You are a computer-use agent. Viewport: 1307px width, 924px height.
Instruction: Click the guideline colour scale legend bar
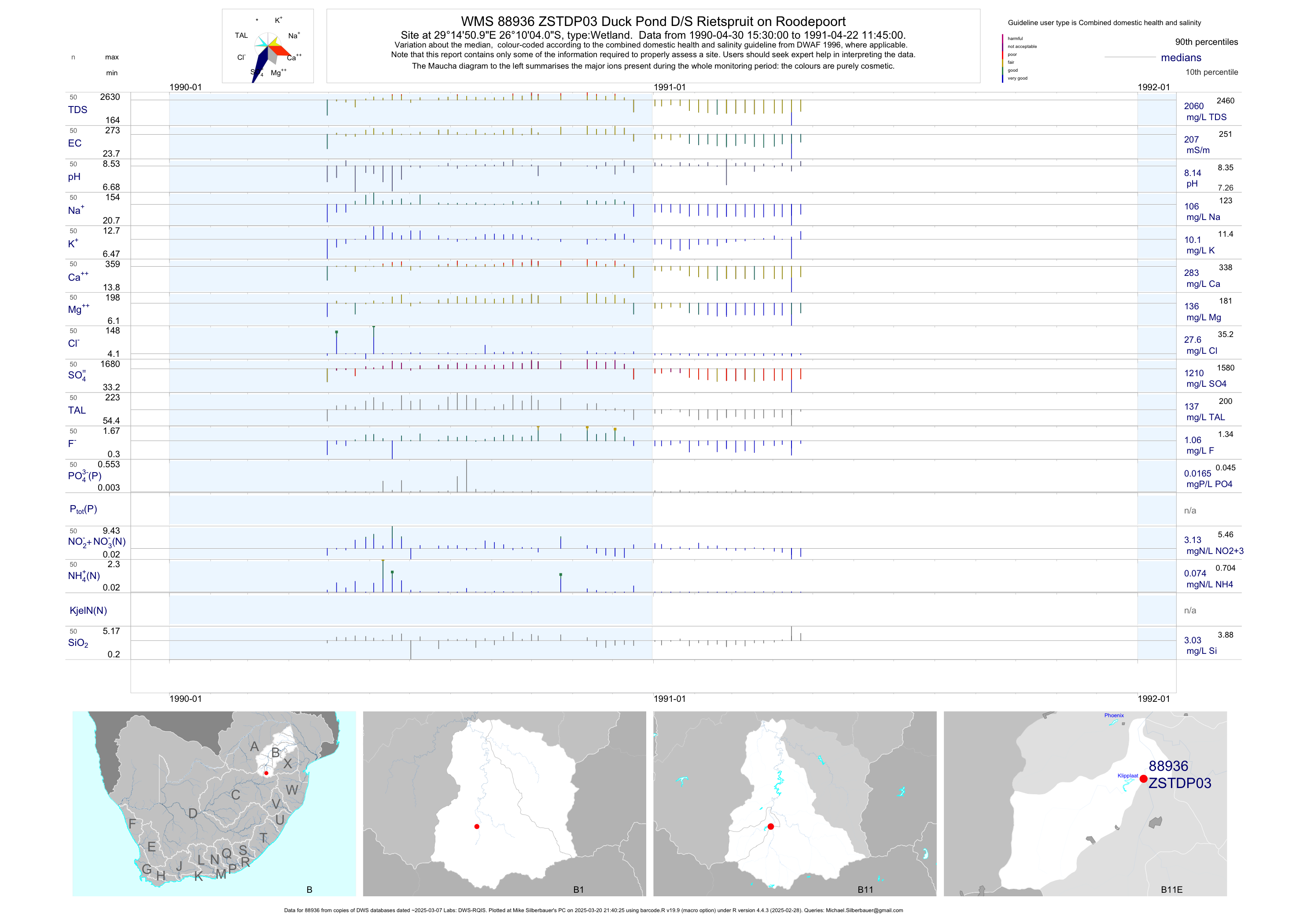[x=1002, y=58]
